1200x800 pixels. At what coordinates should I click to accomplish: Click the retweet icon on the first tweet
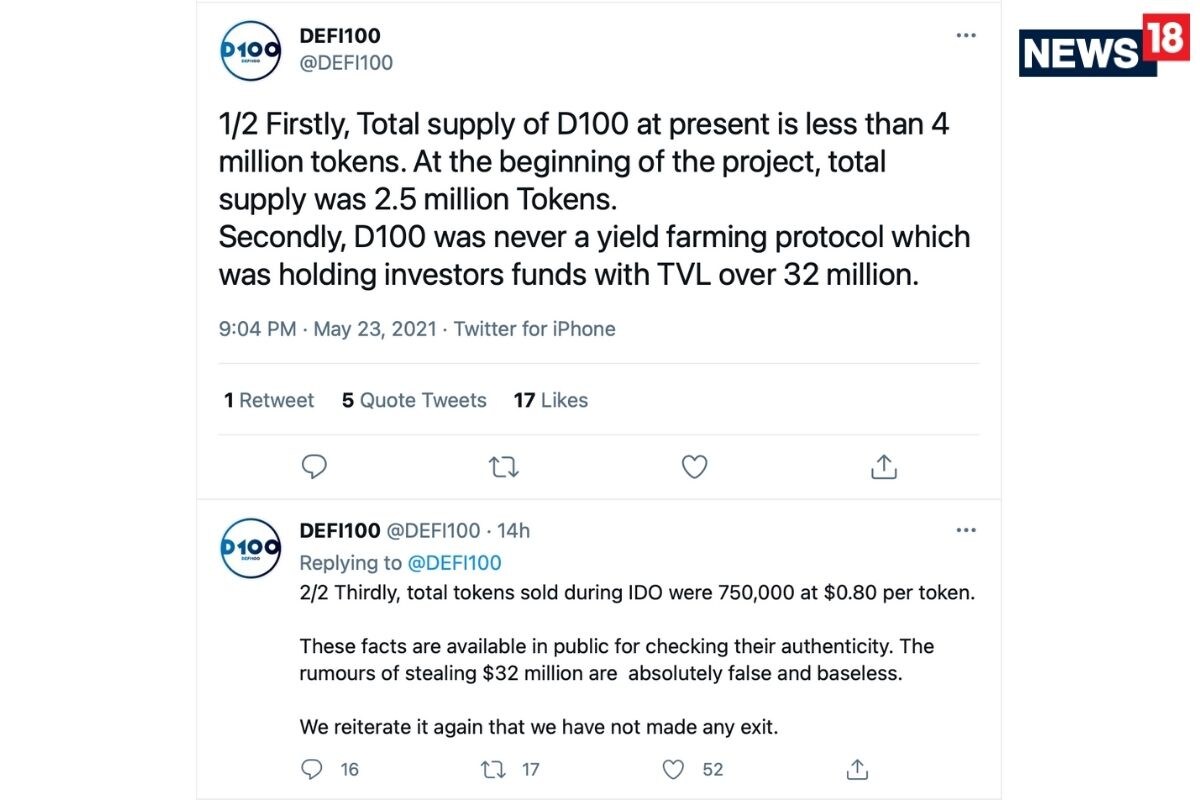(x=503, y=466)
